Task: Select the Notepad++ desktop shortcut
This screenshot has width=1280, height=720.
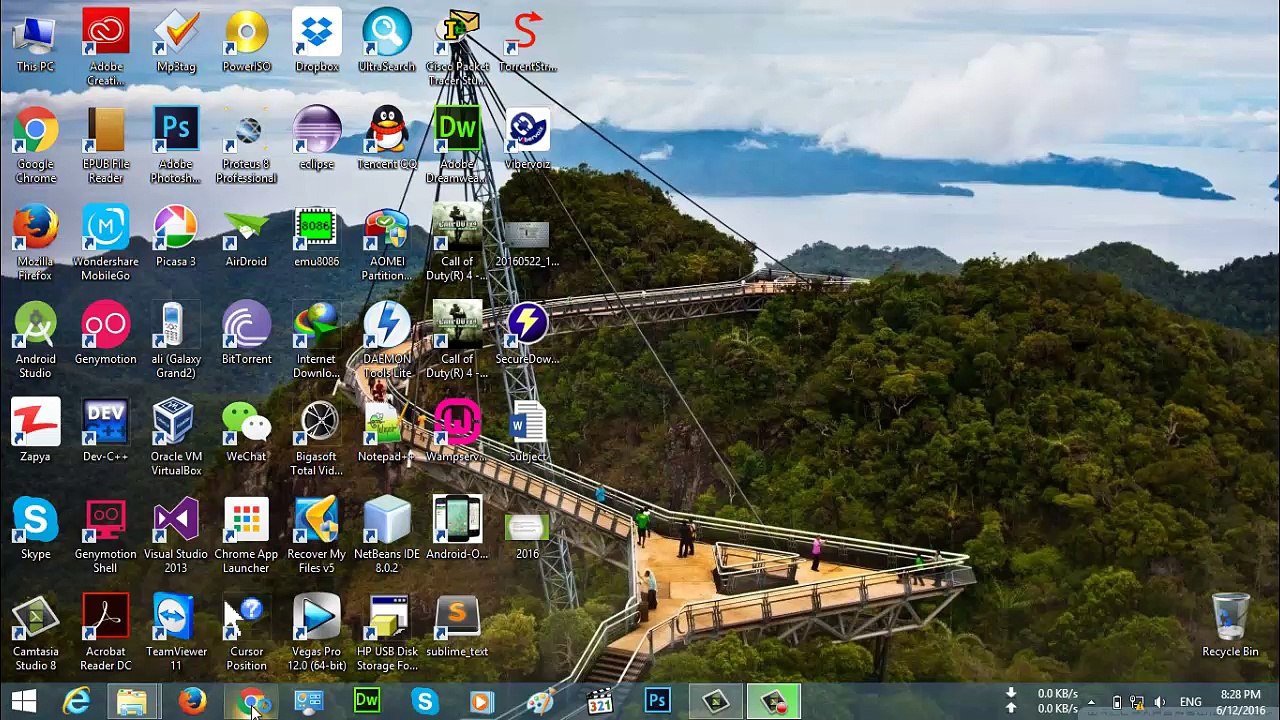Action: (x=387, y=431)
